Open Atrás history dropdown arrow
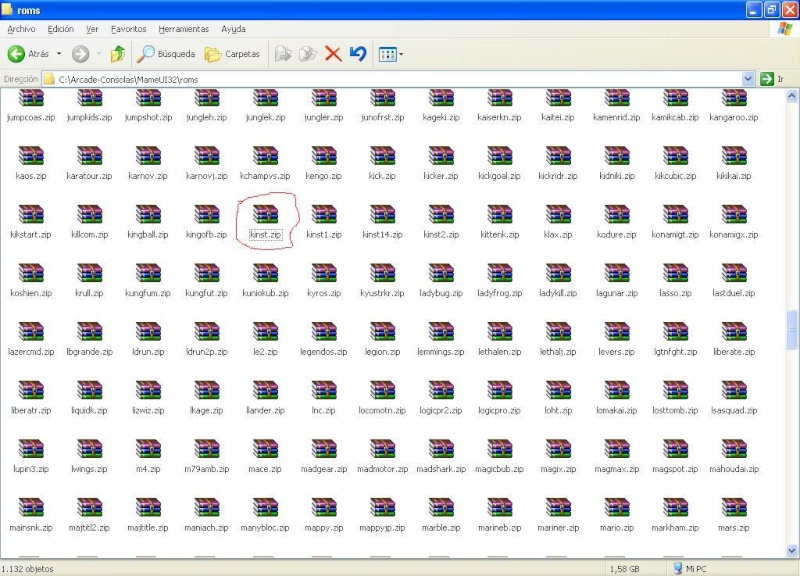800x576 pixels. coord(59,54)
